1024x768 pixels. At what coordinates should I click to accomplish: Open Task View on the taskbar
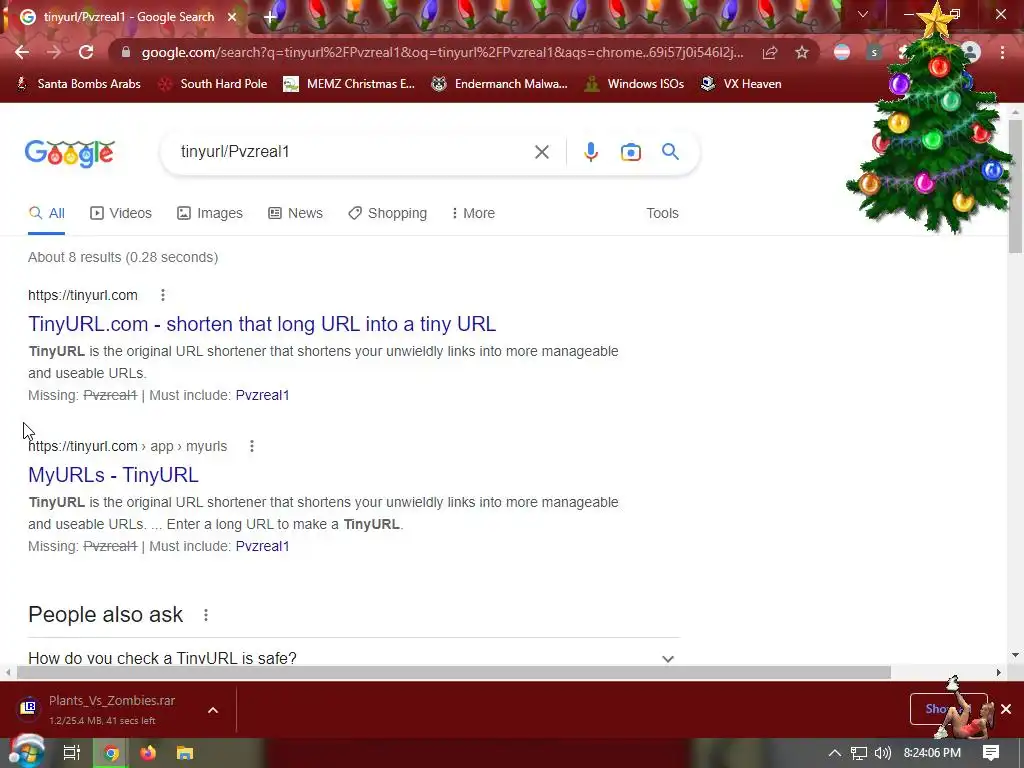(x=71, y=753)
